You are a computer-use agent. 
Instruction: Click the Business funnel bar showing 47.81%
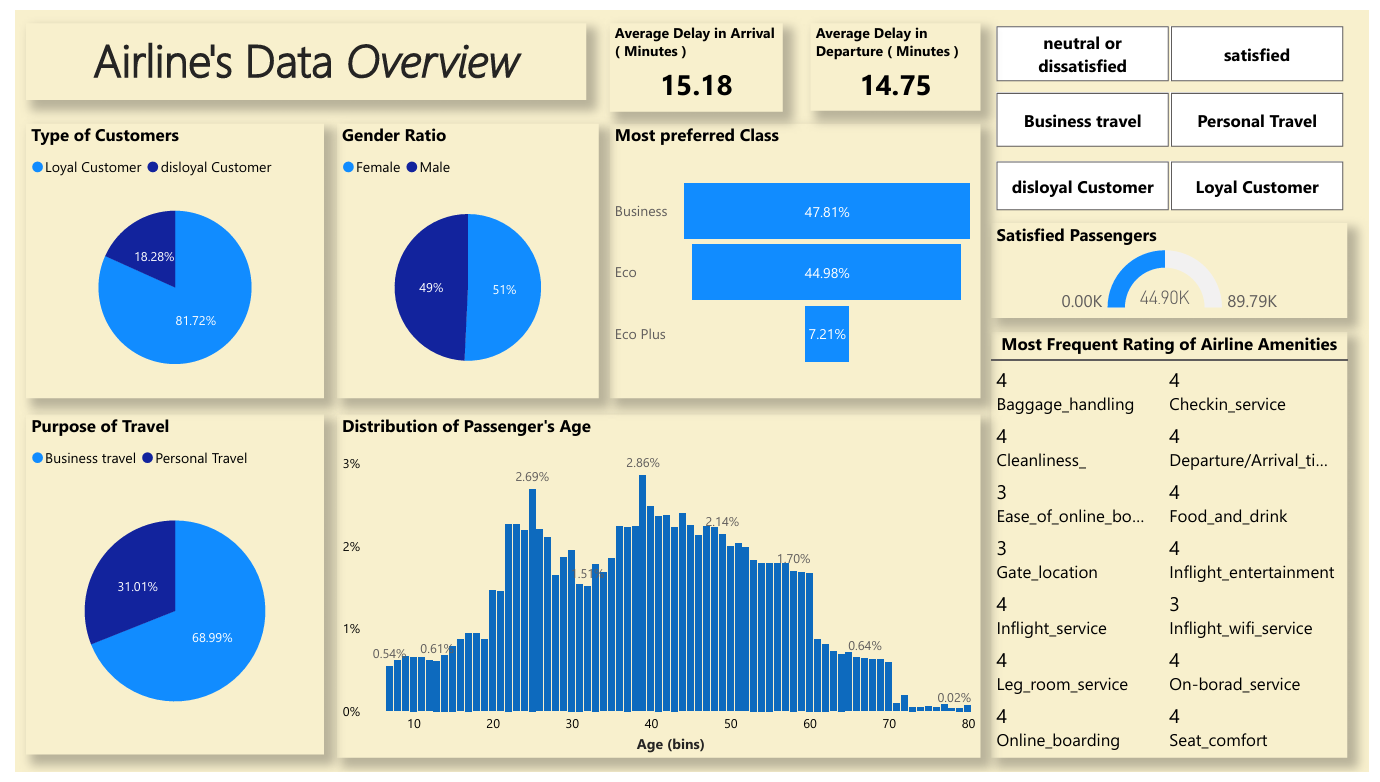[x=826, y=211]
